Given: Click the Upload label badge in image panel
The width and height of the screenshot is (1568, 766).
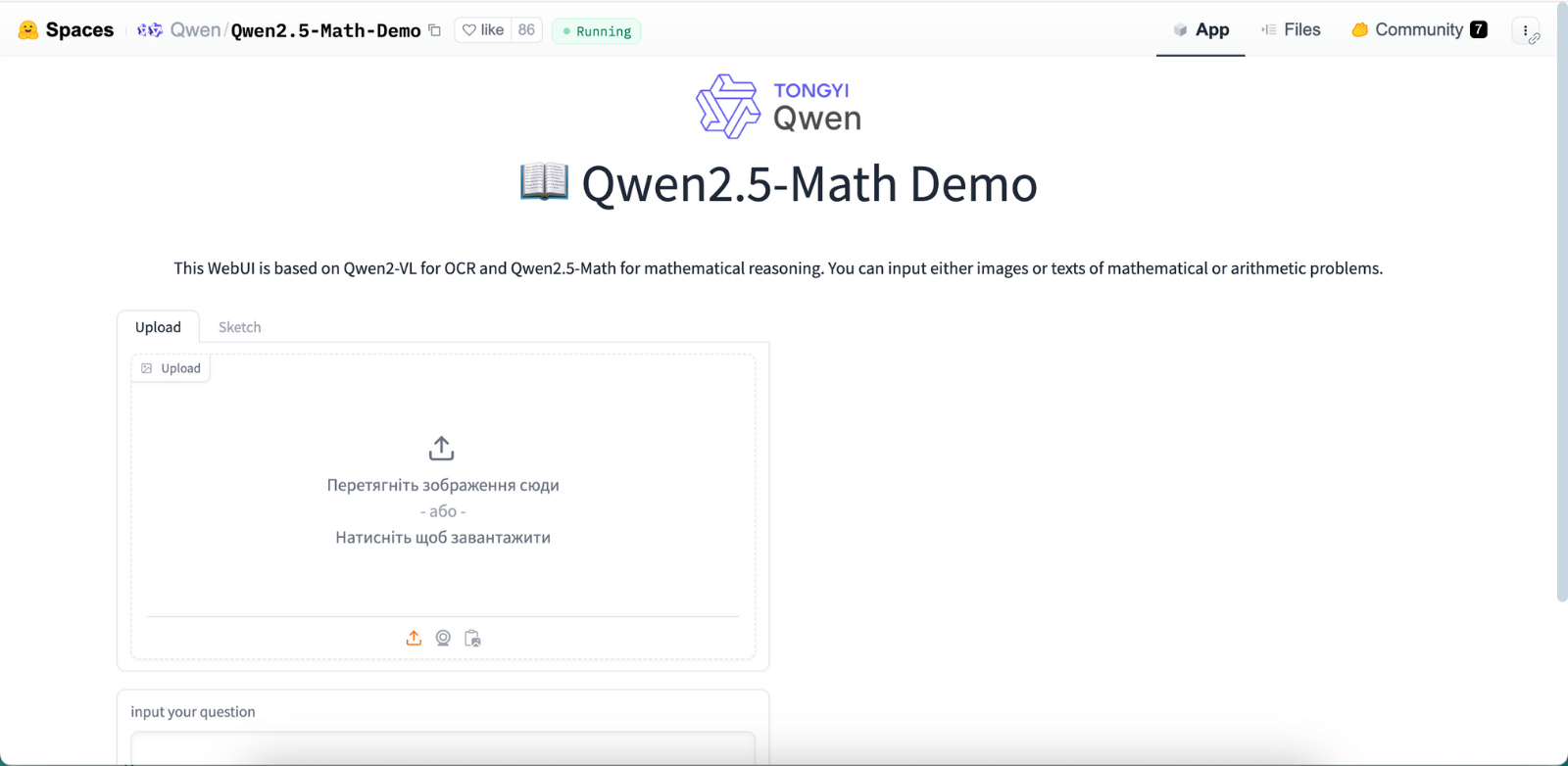Looking at the screenshot, I should point(171,368).
